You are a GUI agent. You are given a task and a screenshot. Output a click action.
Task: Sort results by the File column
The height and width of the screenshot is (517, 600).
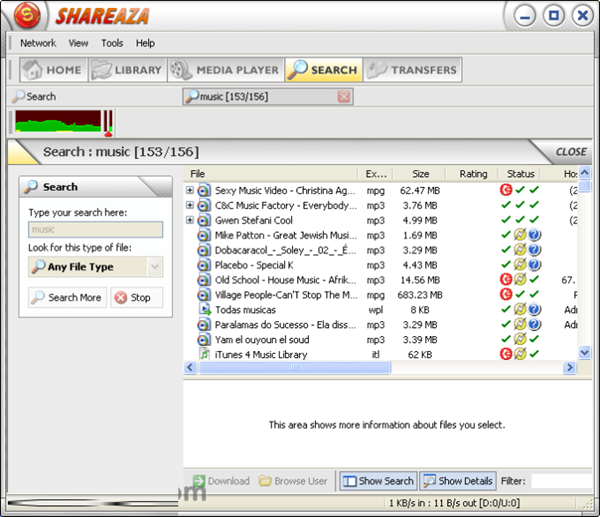coord(270,174)
